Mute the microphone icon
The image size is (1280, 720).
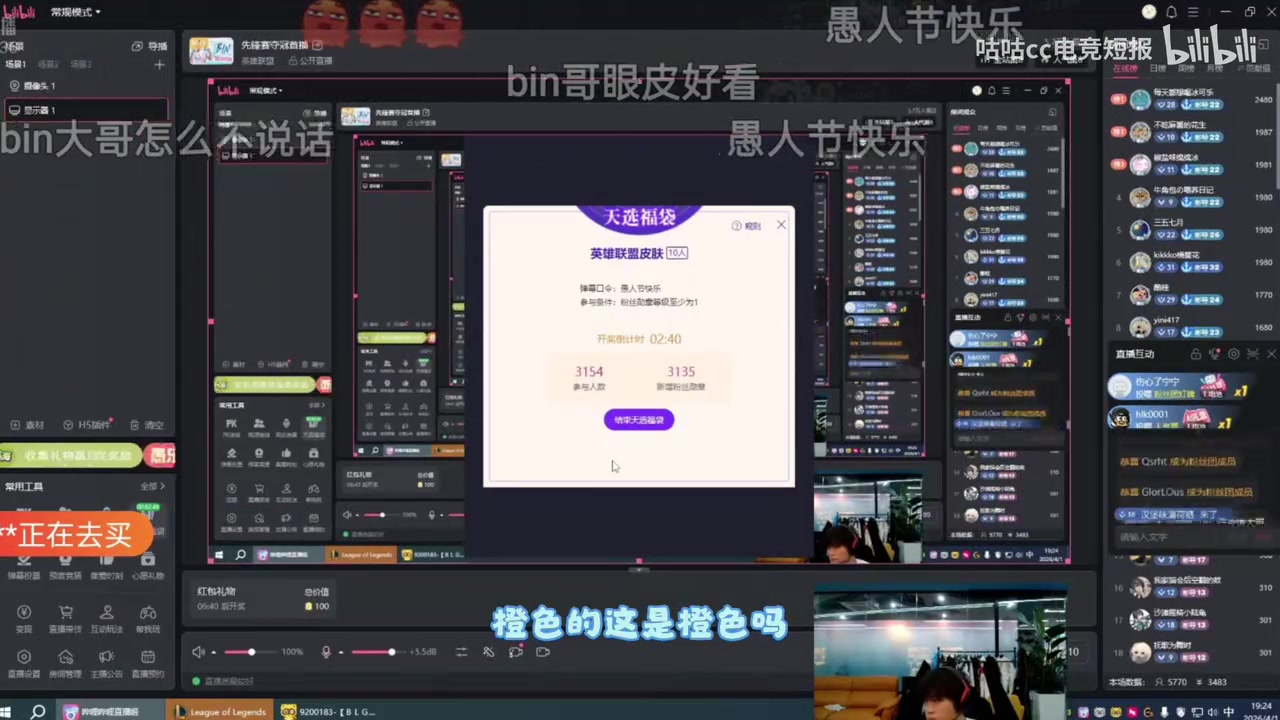pos(325,652)
